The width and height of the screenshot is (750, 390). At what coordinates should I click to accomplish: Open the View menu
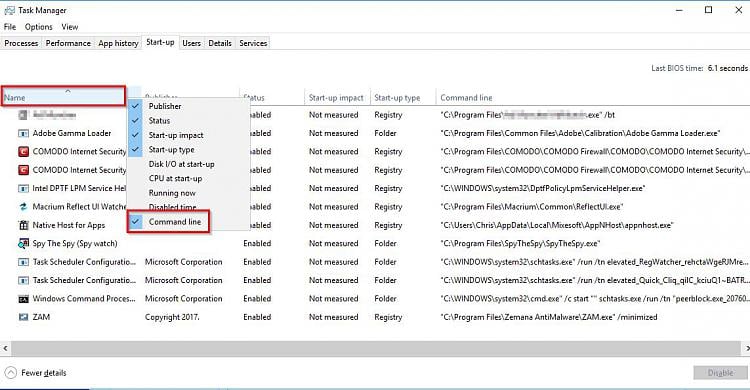pyautogui.click(x=69, y=27)
